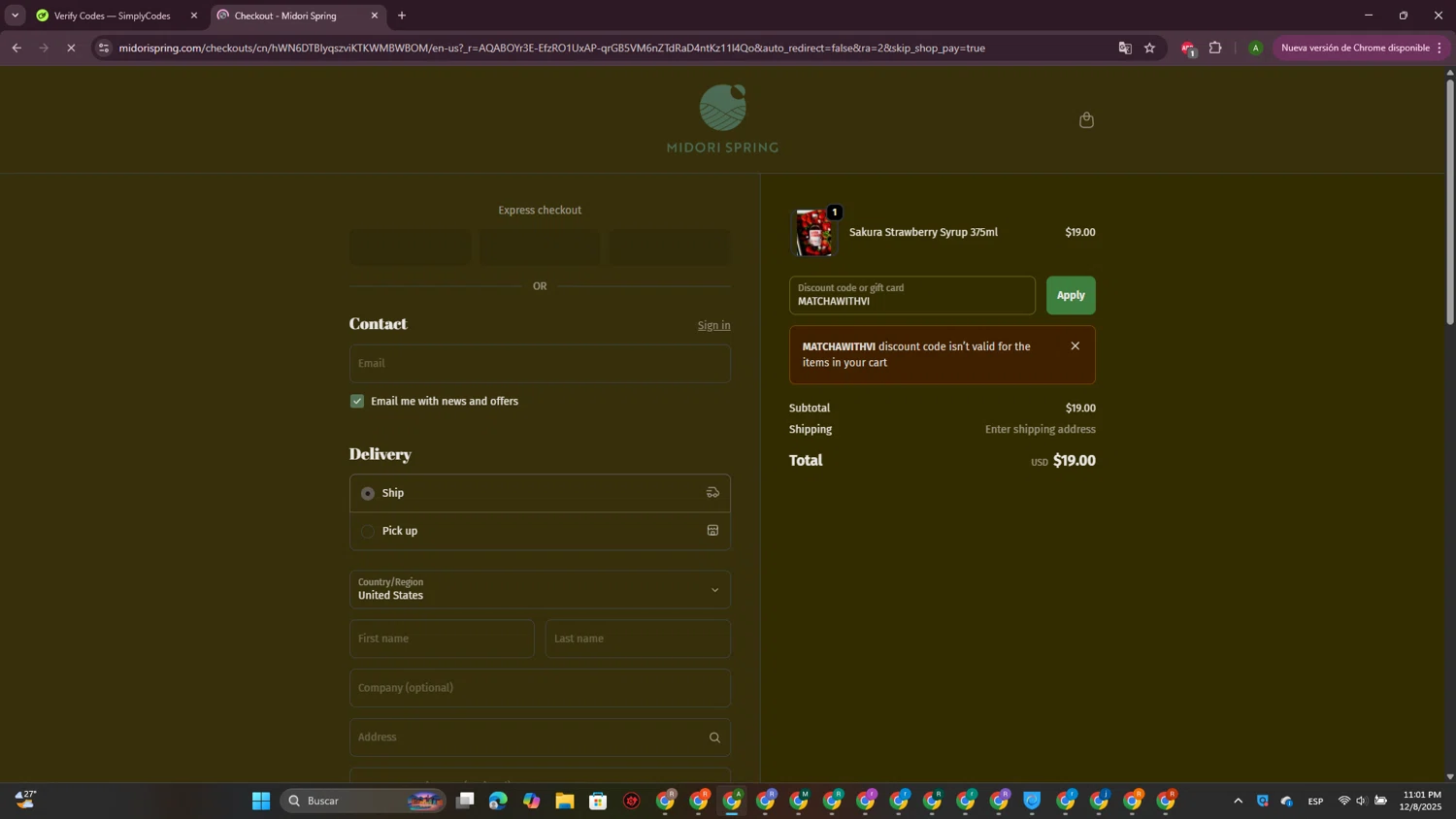
Task: Focus the First name field
Action: (x=442, y=639)
